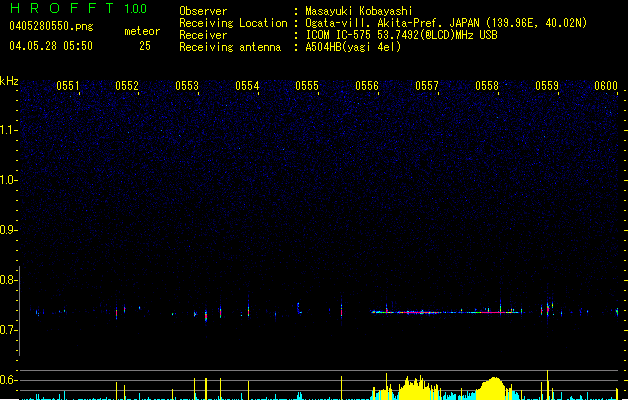Click the long horizontal echo trace after 0556
This screenshot has width=629, height=400.
(x=445, y=312)
